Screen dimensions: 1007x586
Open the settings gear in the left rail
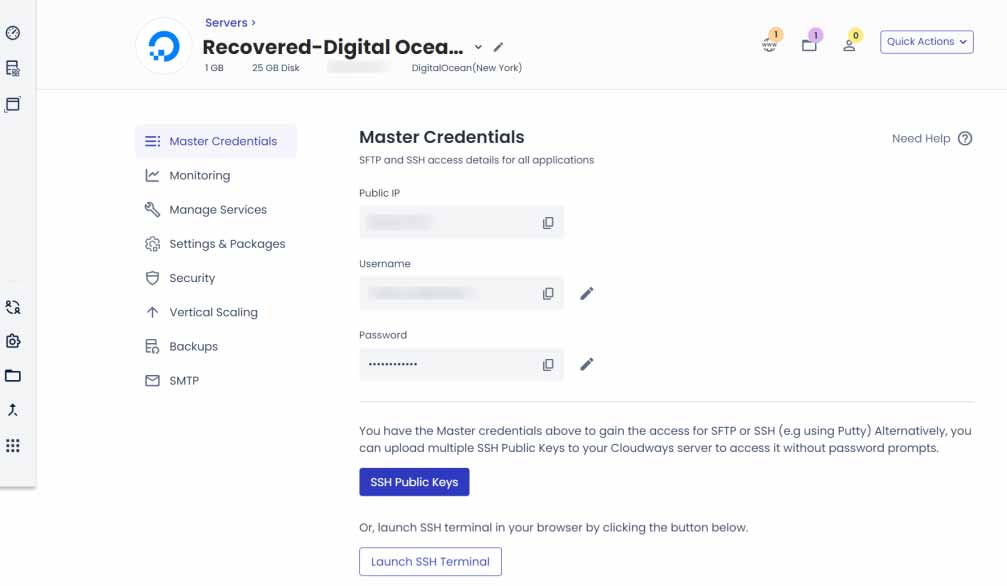13,341
